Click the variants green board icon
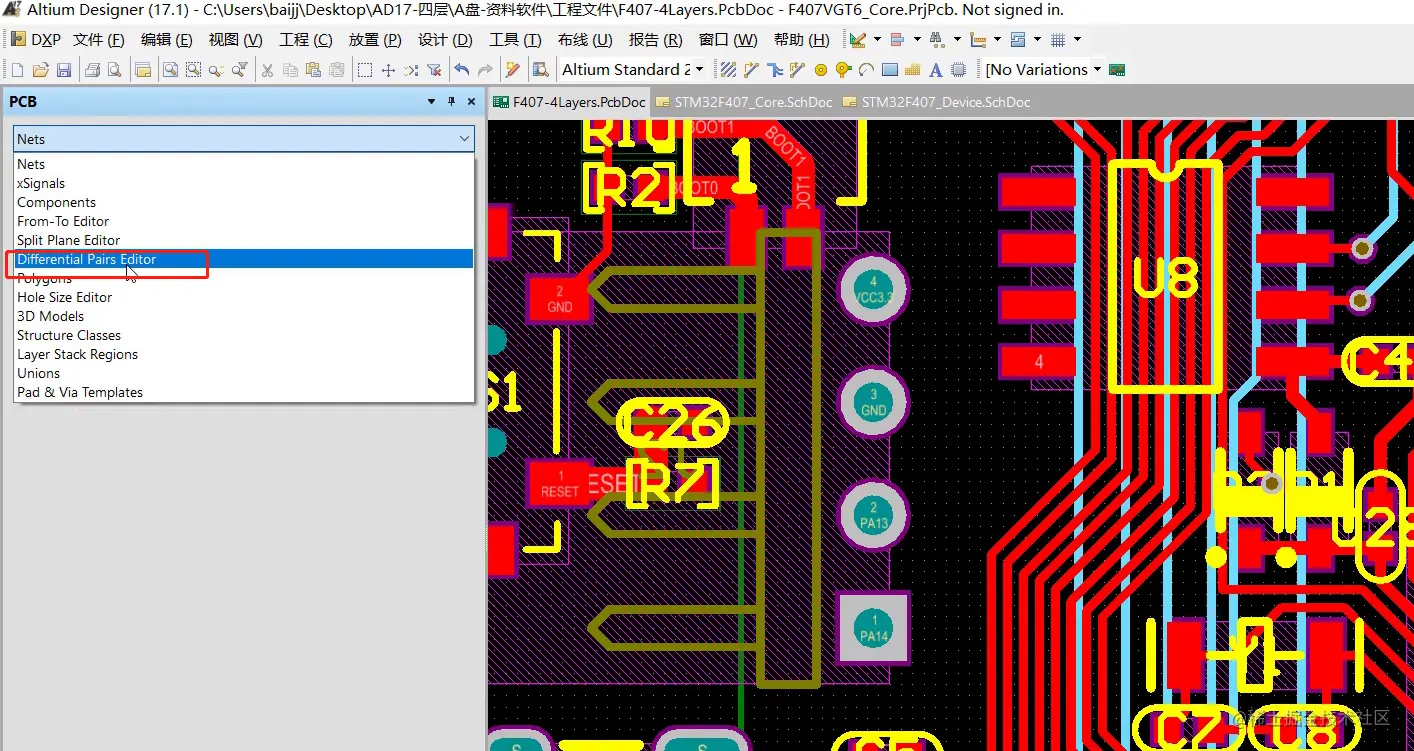This screenshot has width=1414, height=751. pyautogui.click(x=1118, y=70)
